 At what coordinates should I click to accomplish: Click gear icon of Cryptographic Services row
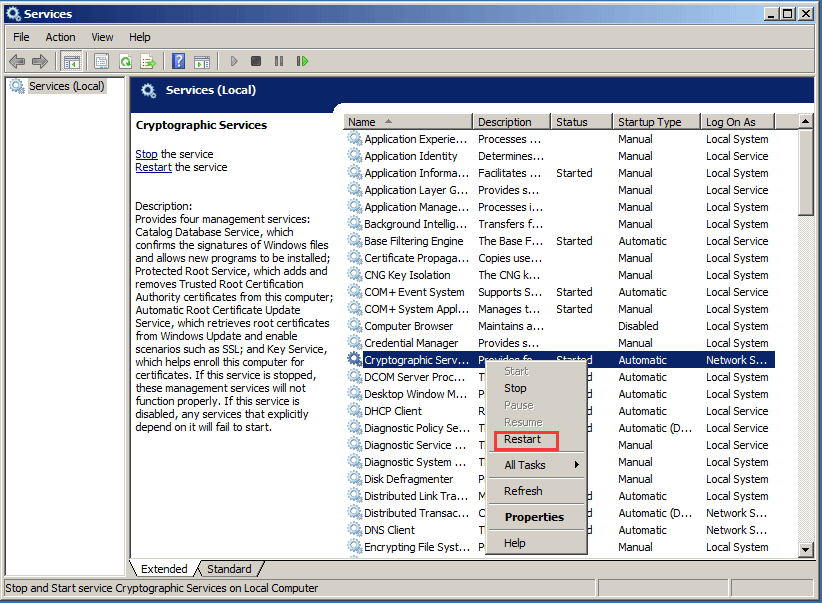[355, 360]
